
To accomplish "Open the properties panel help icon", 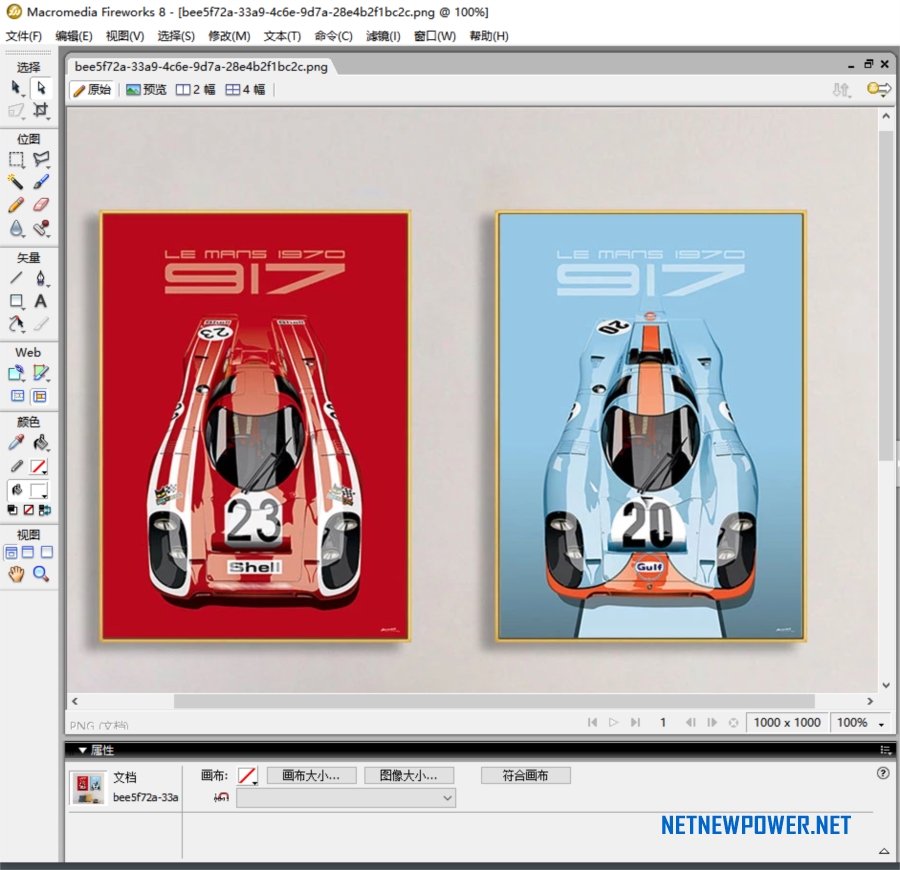I will point(883,773).
